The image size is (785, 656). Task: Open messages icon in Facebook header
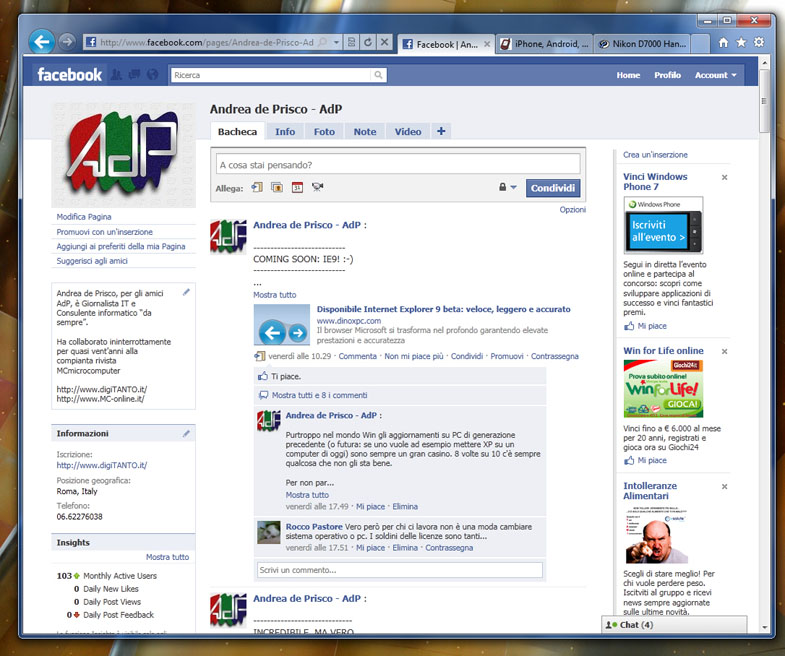pos(134,75)
